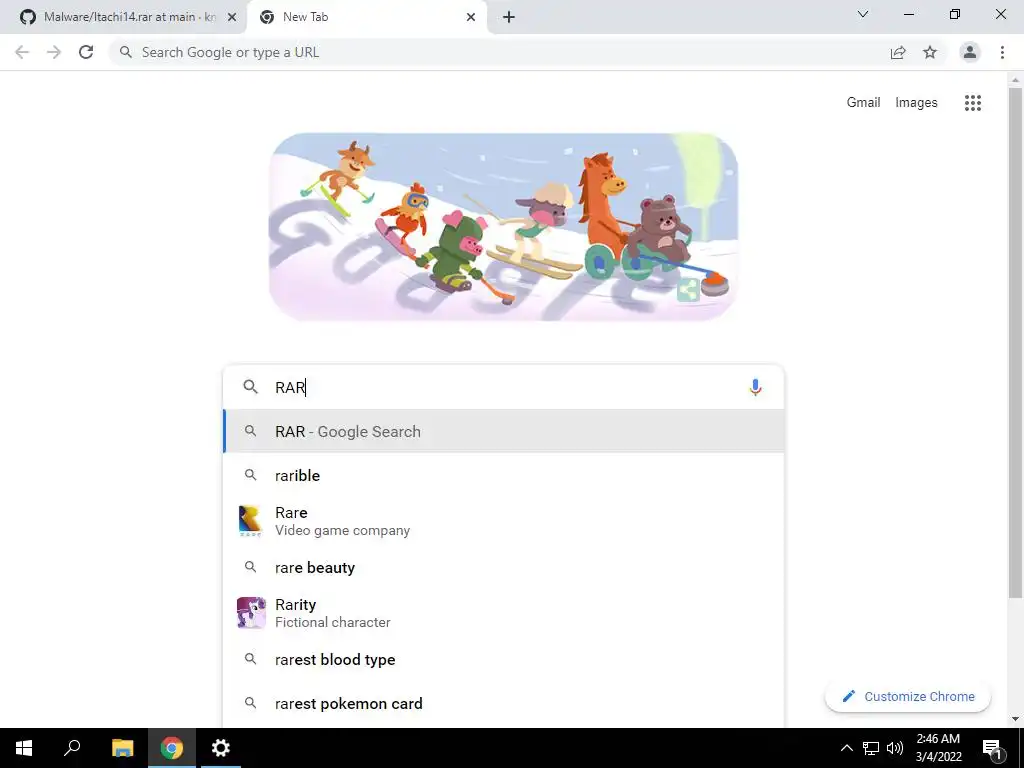Click the Google search box containing RAR
The width and height of the screenshot is (1024, 768).
(503, 387)
